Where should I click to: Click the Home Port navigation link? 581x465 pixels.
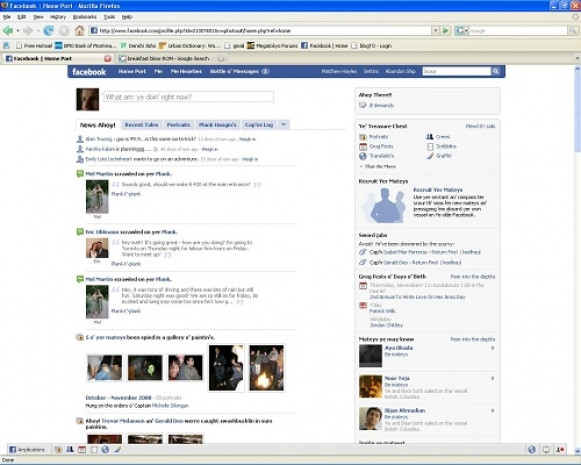132,71
